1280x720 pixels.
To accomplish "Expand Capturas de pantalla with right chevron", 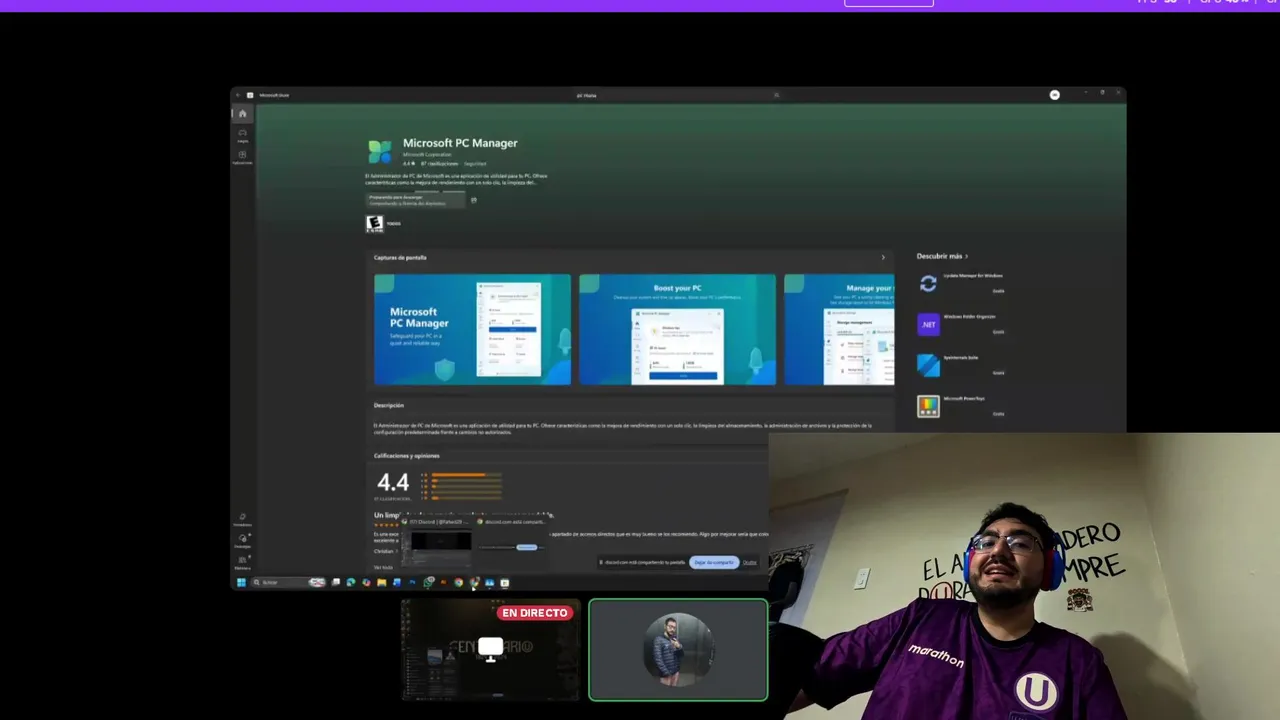I will coord(882,258).
